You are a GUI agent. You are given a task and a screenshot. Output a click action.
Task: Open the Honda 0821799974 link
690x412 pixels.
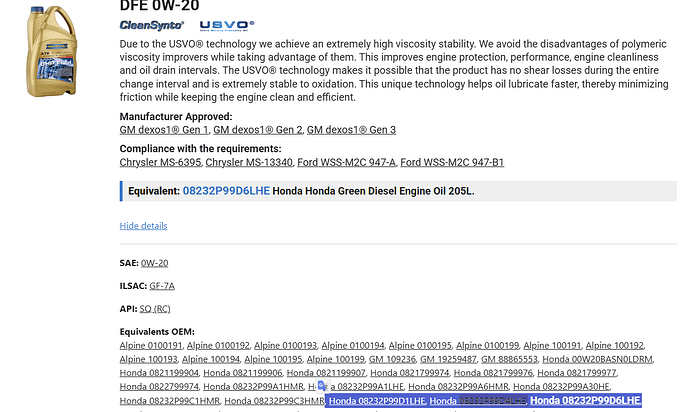coord(410,373)
